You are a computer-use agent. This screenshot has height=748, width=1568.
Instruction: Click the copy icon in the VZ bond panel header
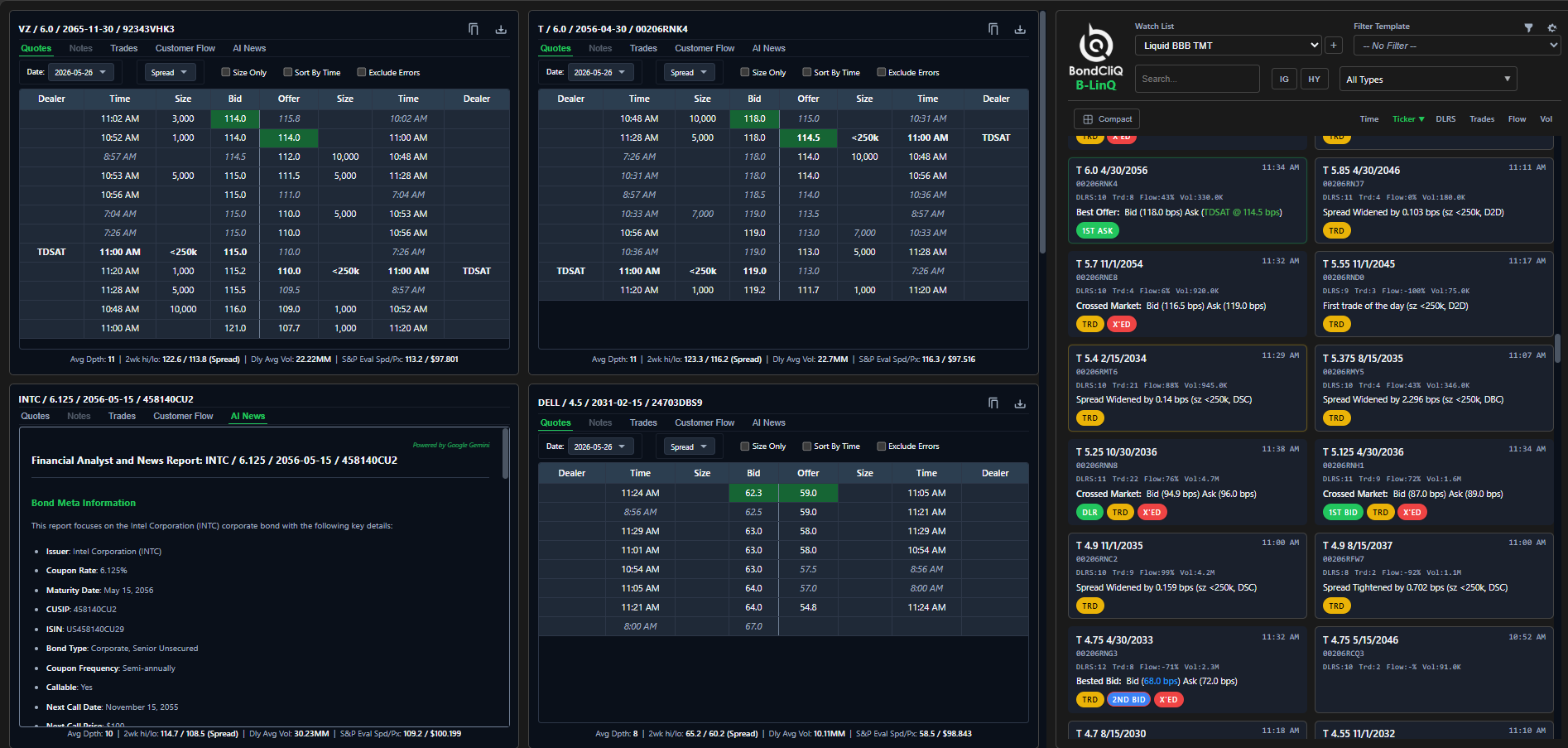point(474,29)
